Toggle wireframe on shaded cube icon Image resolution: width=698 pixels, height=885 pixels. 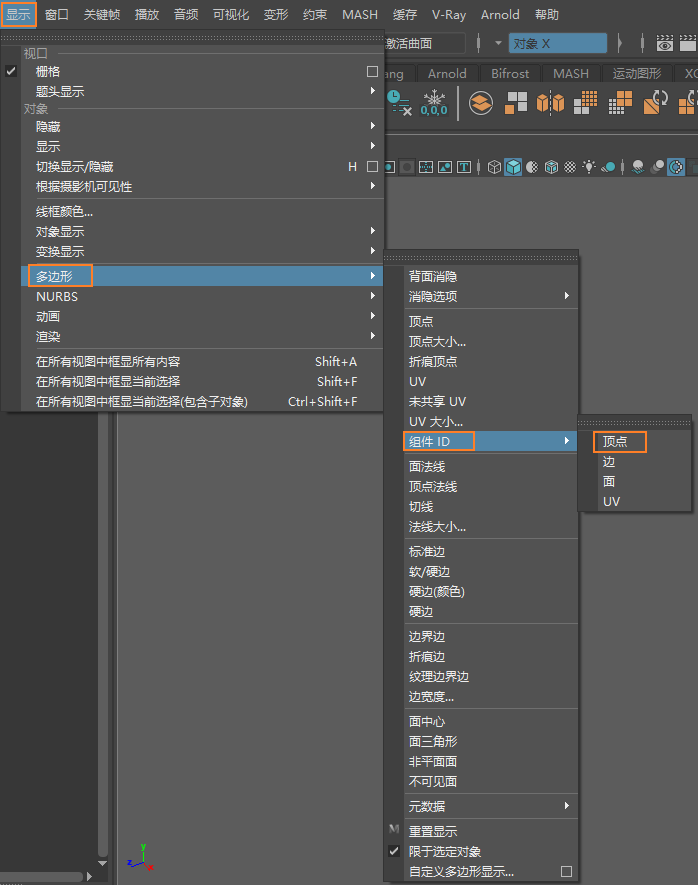[551, 167]
